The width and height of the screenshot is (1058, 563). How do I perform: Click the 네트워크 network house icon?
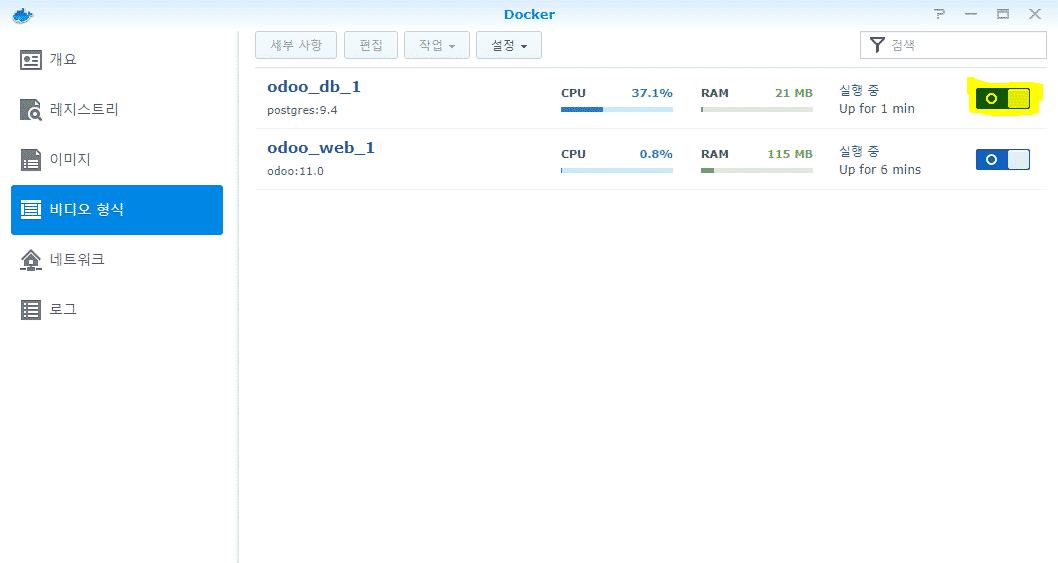coord(32,260)
